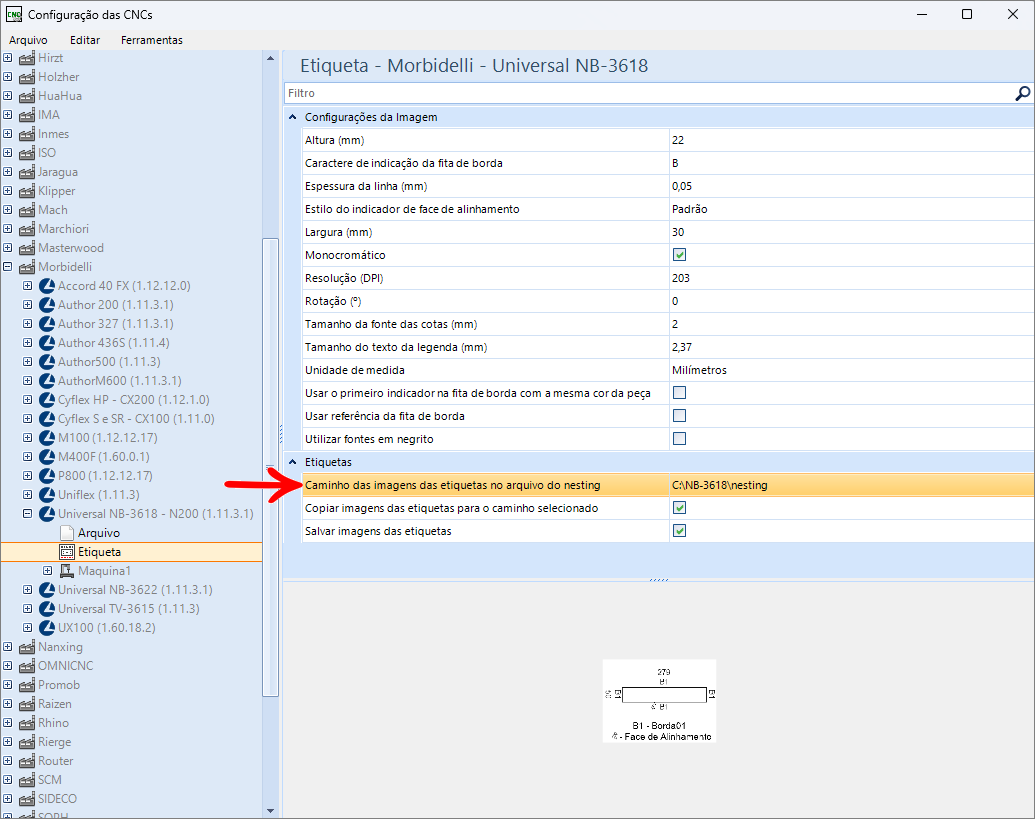Click the M100 machine icon
1035x819 pixels.
pyautogui.click(x=47, y=438)
